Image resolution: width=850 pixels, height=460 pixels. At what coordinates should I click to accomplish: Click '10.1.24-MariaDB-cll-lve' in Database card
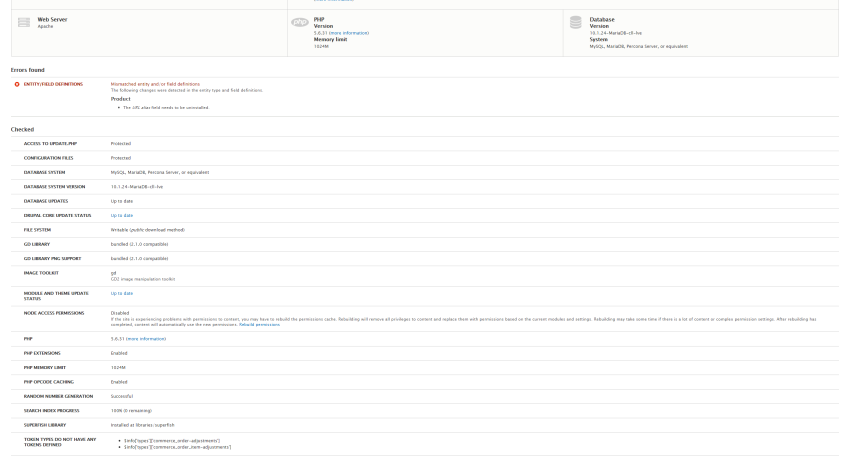616,33
